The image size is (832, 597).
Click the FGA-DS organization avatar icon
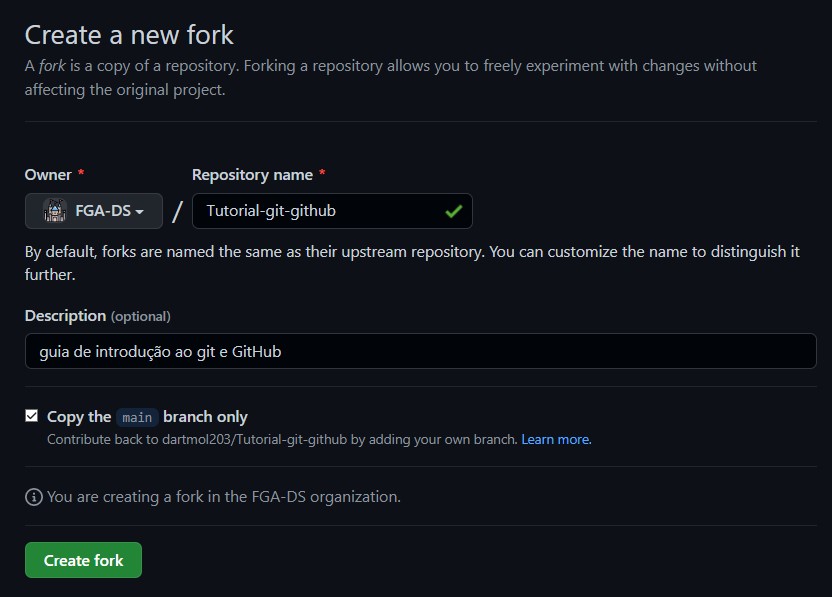(x=55, y=211)
